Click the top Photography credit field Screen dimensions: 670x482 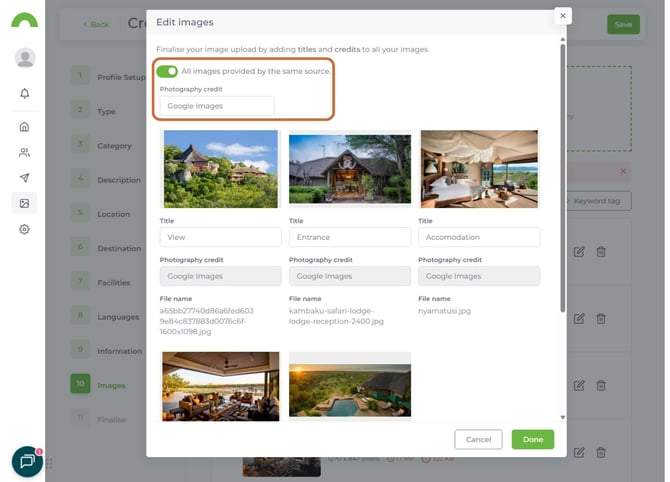pos(217,106)
